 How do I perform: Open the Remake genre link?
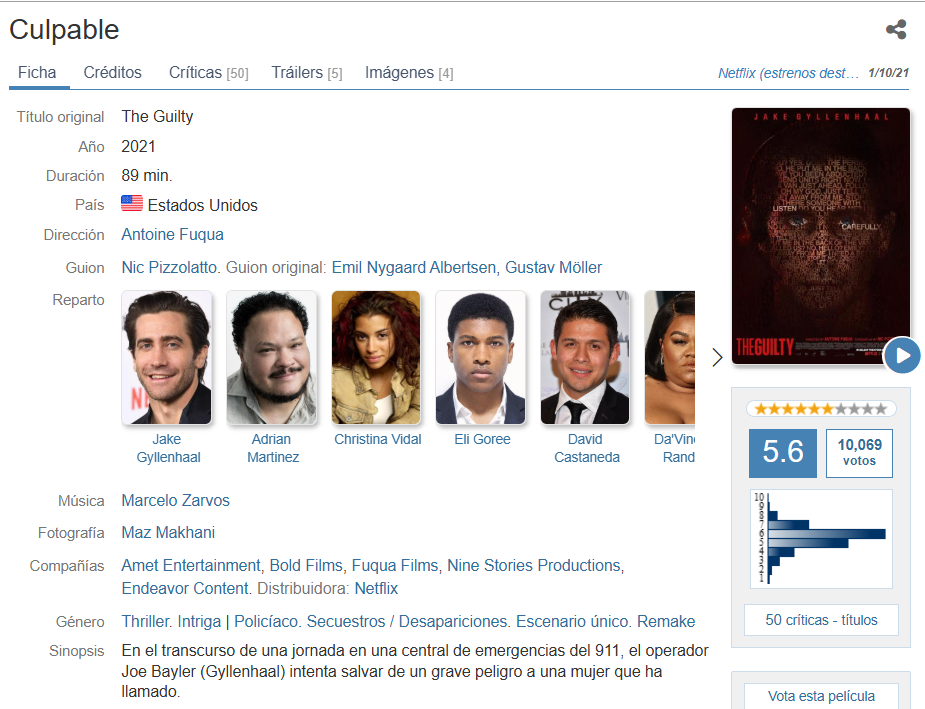666,622
